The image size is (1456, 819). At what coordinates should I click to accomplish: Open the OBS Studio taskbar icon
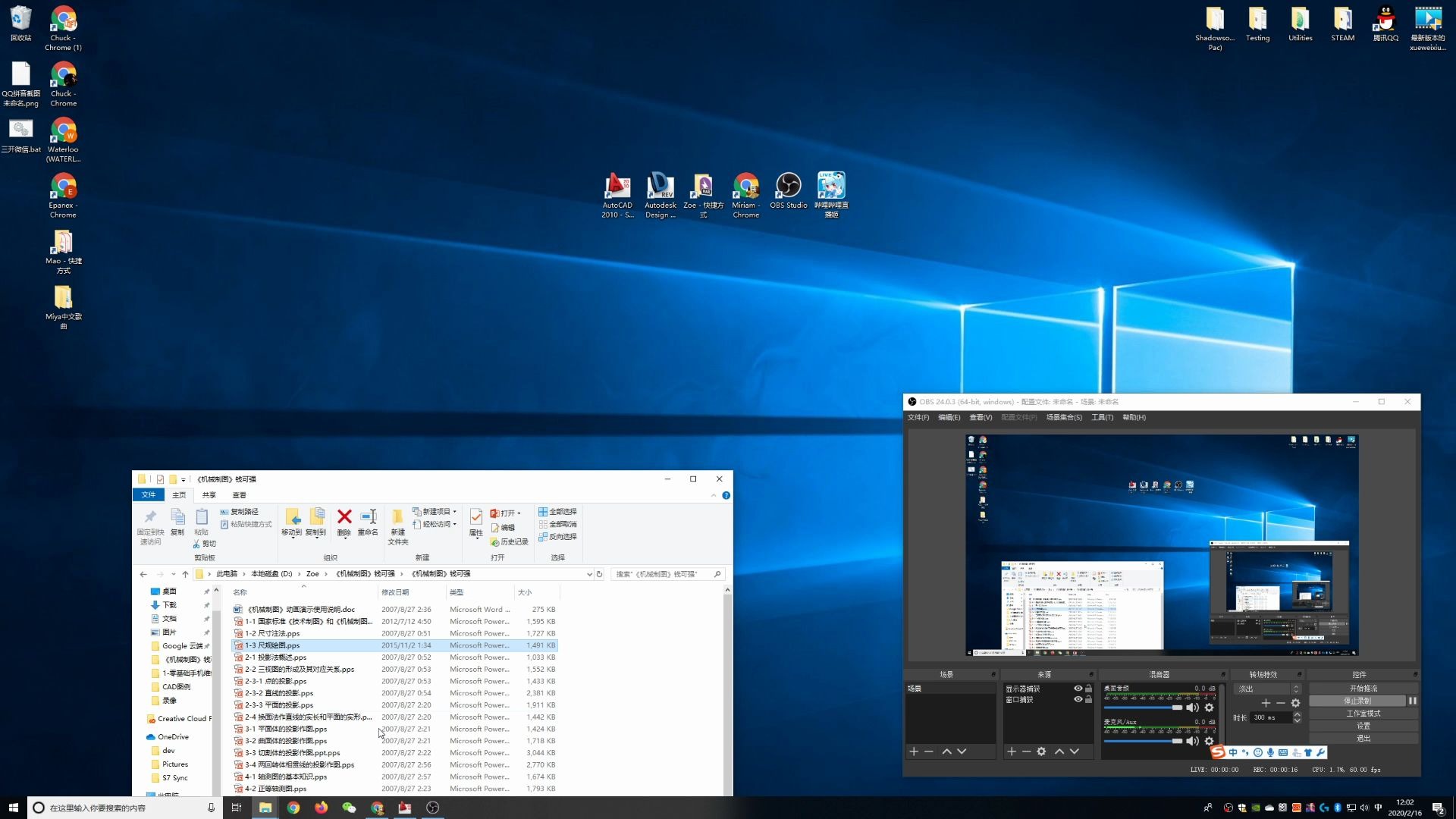433,808
